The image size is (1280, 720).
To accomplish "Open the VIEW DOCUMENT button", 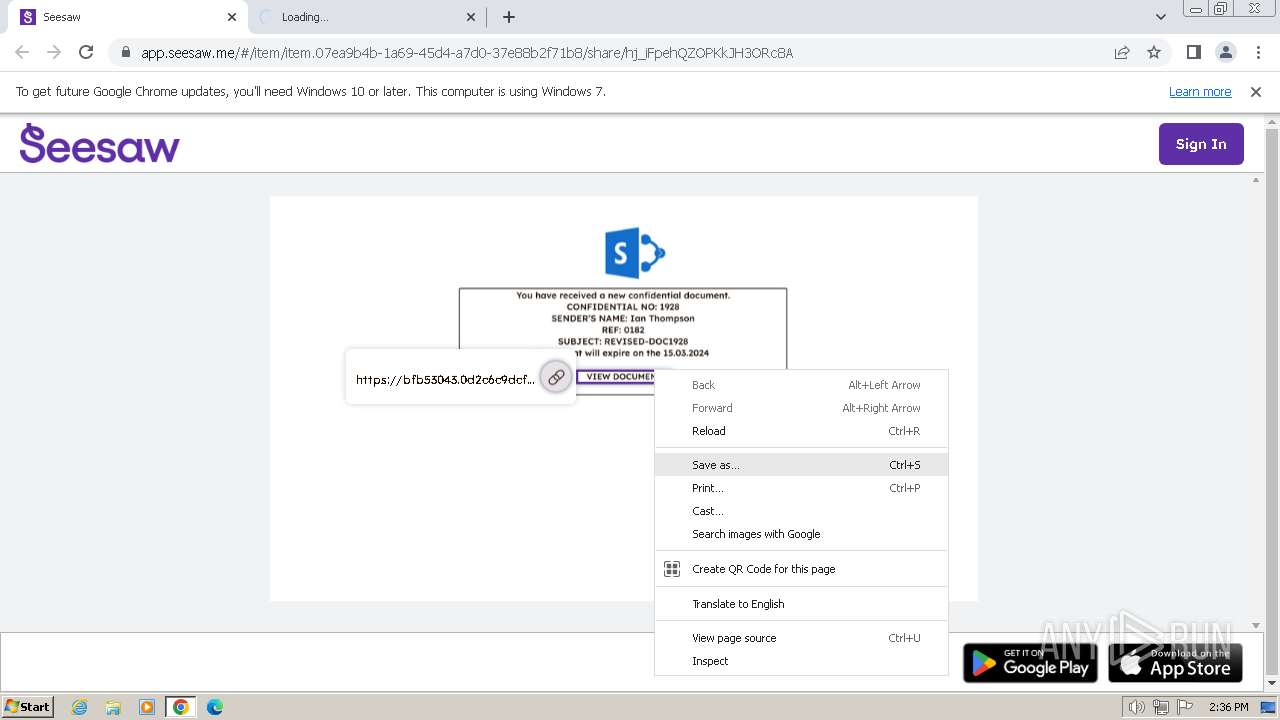I will click(x=616, y=377).
